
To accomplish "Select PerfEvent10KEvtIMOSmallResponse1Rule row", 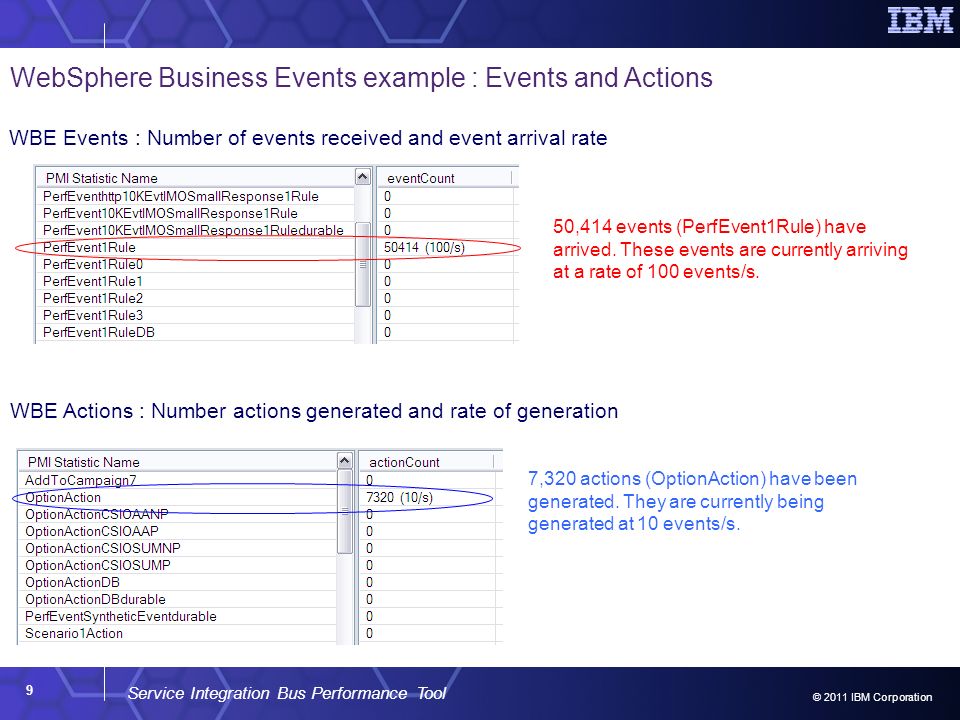I will coord(277,214).
